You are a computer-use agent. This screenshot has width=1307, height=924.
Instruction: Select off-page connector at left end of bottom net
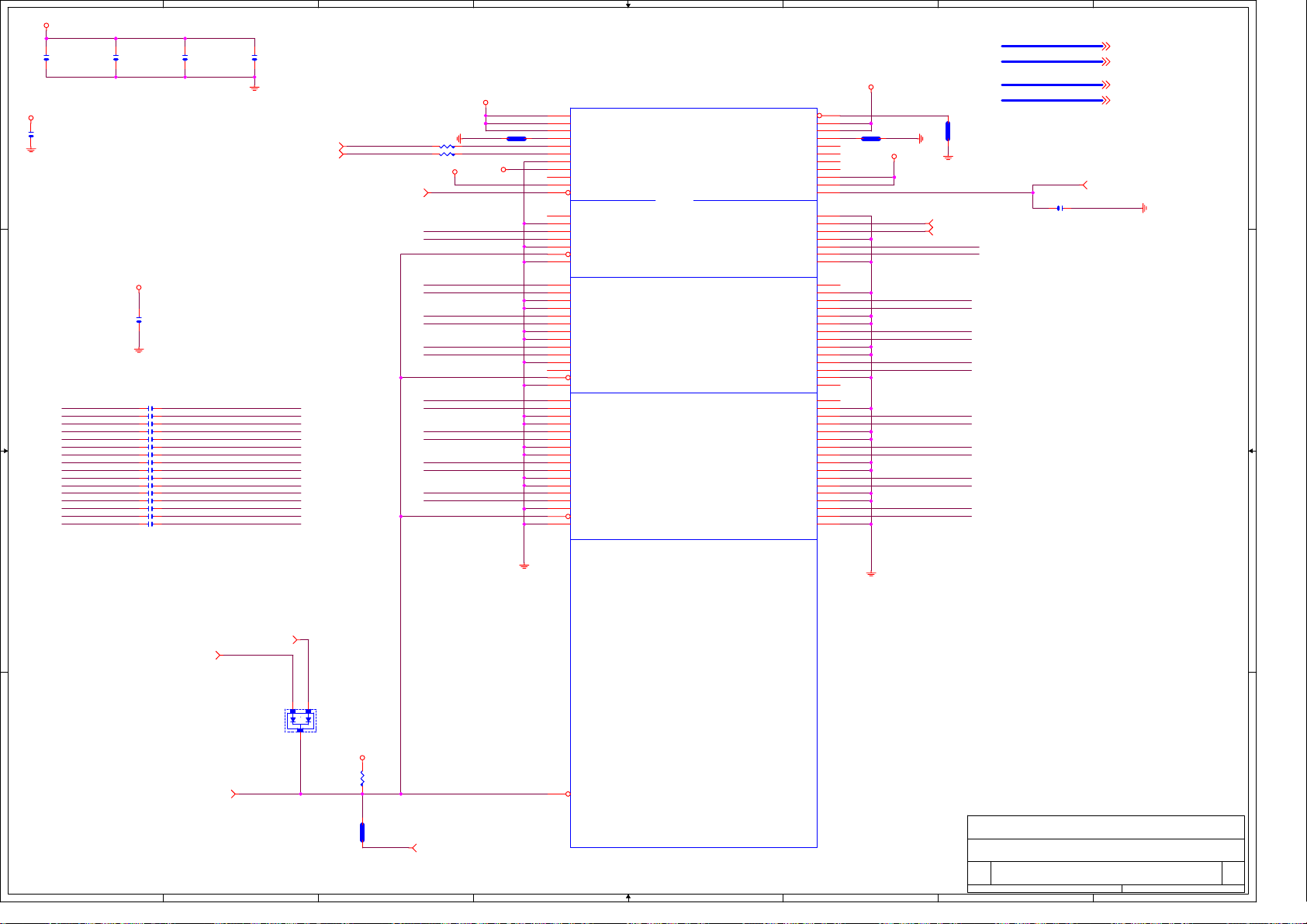point(233,794)
